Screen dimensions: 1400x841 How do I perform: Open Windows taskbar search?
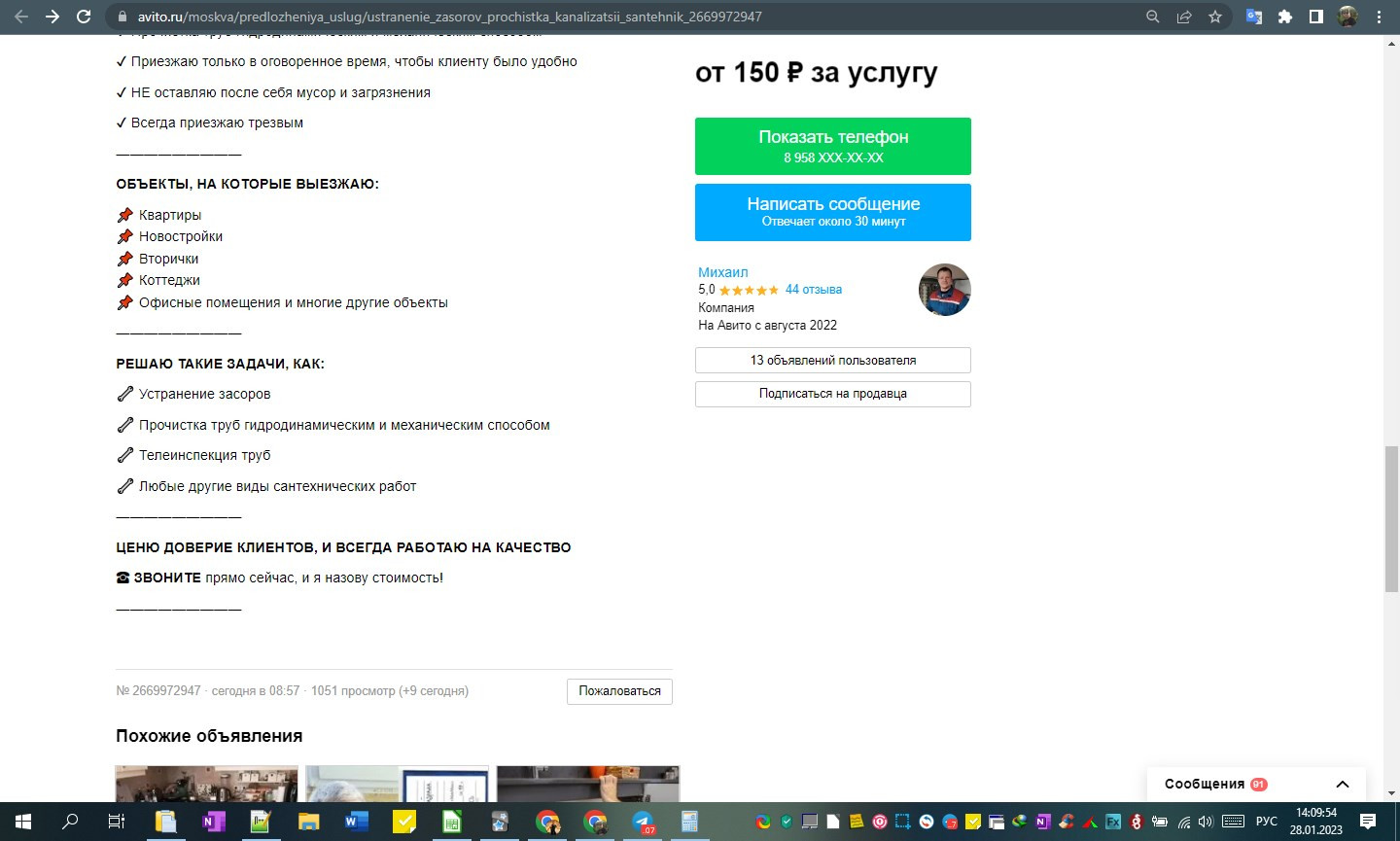(70, 822)
